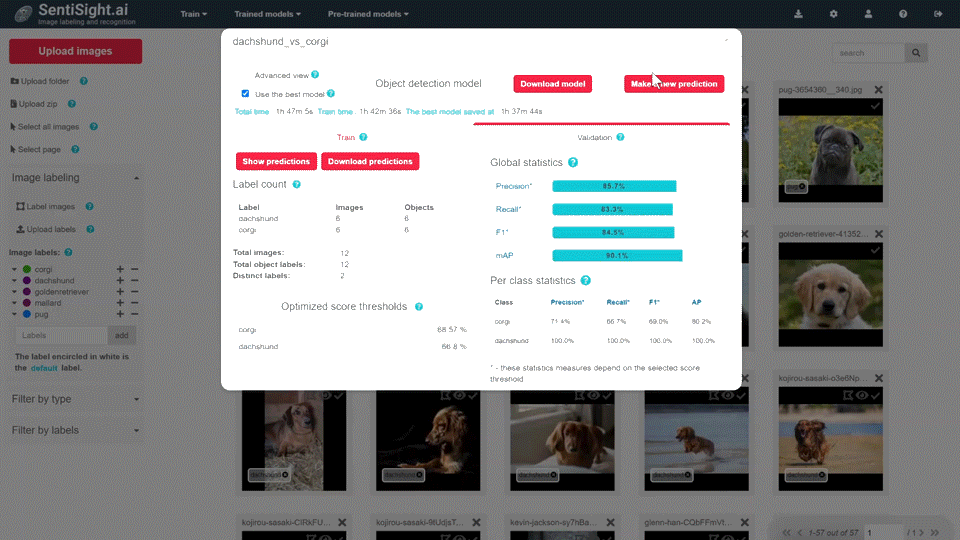The width and height of the screenshot is (960, 540).
Task: Click the page number field in pagination
Action: [883, 533]
